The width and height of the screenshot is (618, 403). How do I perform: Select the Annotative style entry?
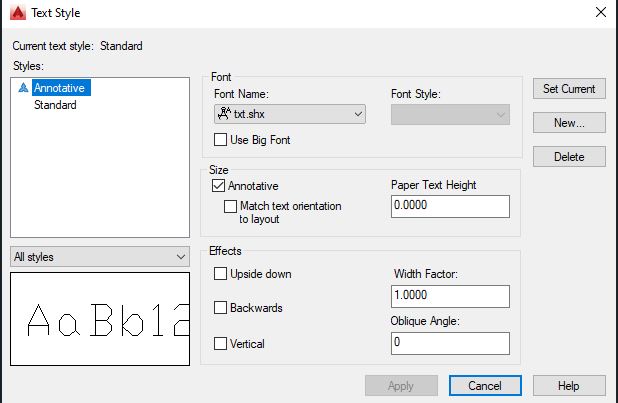click(x=61, y=88)
